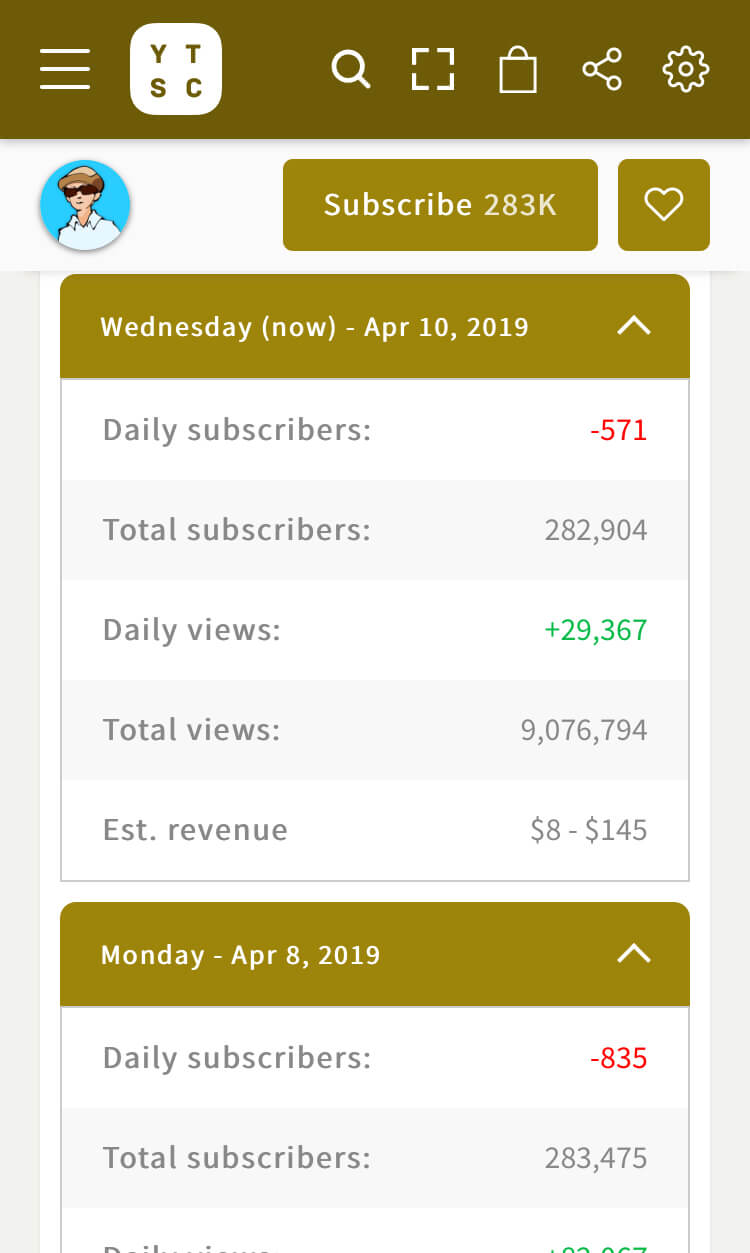Click the Wednesday (now) - Apr 10, 2019 header
Screen dimensions: 750x1253
click(x=315, y=327)
